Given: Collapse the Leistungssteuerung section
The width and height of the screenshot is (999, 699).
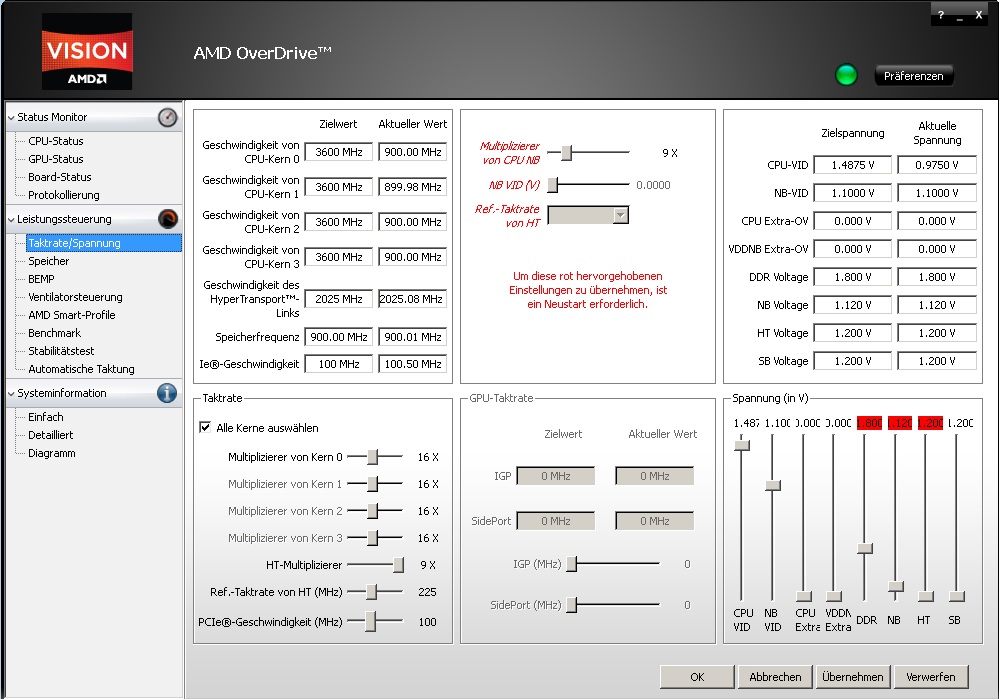Looking at the screenshot, I should pyautogui.click(x=11, y=220).
